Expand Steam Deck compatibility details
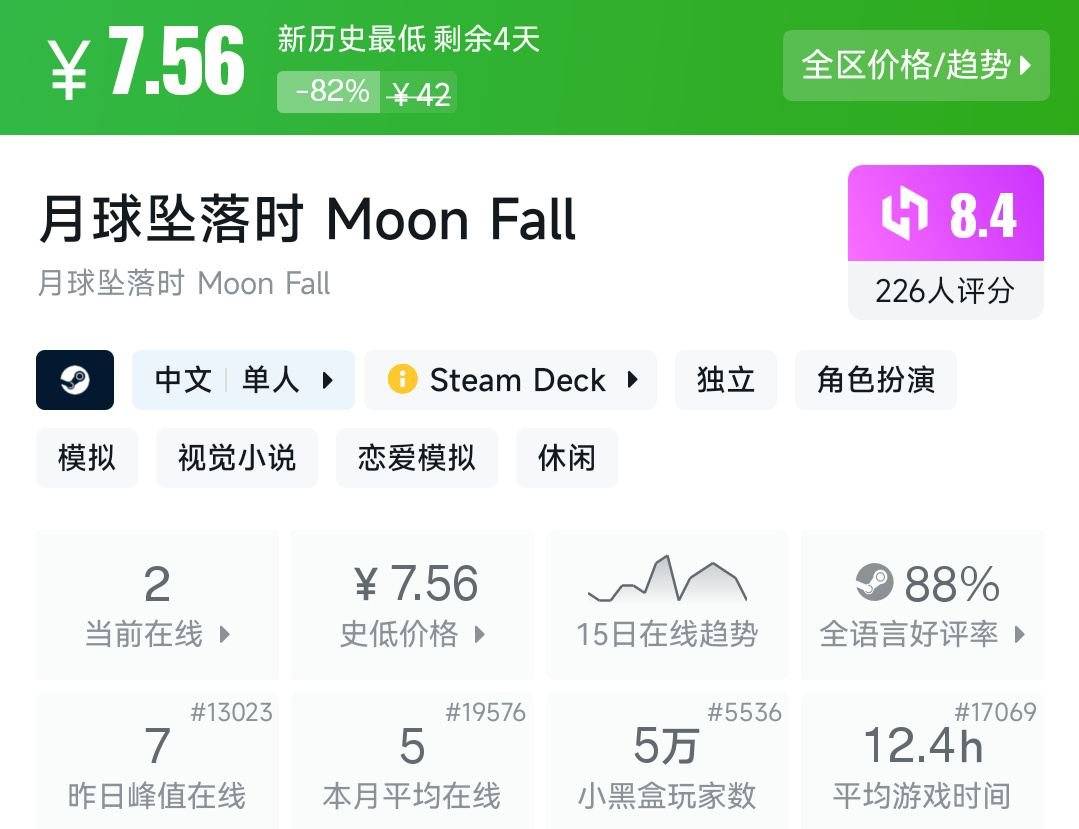 (x=632, y=380)
